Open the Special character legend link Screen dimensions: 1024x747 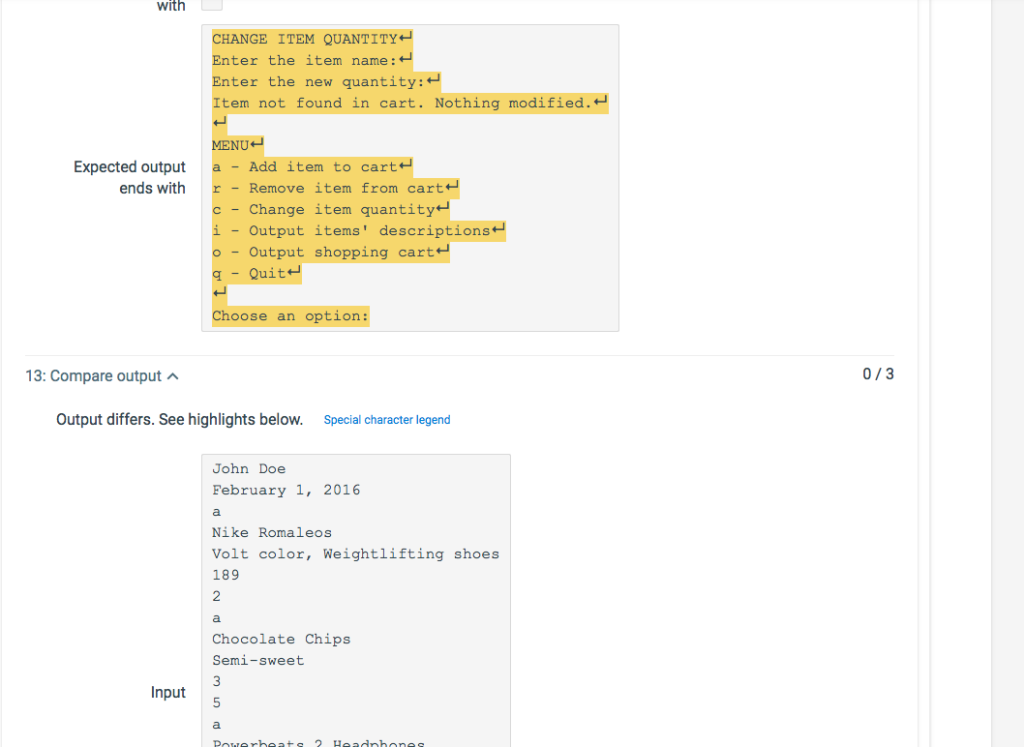387,420
